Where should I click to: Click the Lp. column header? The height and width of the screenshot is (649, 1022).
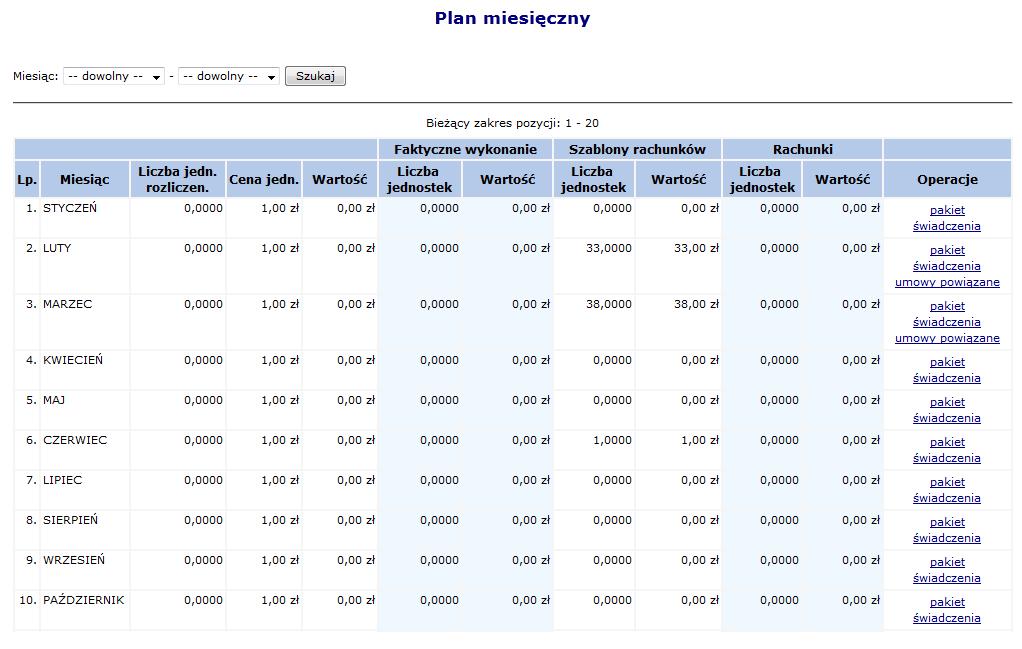pyautogui.click(x=27, y=179)
